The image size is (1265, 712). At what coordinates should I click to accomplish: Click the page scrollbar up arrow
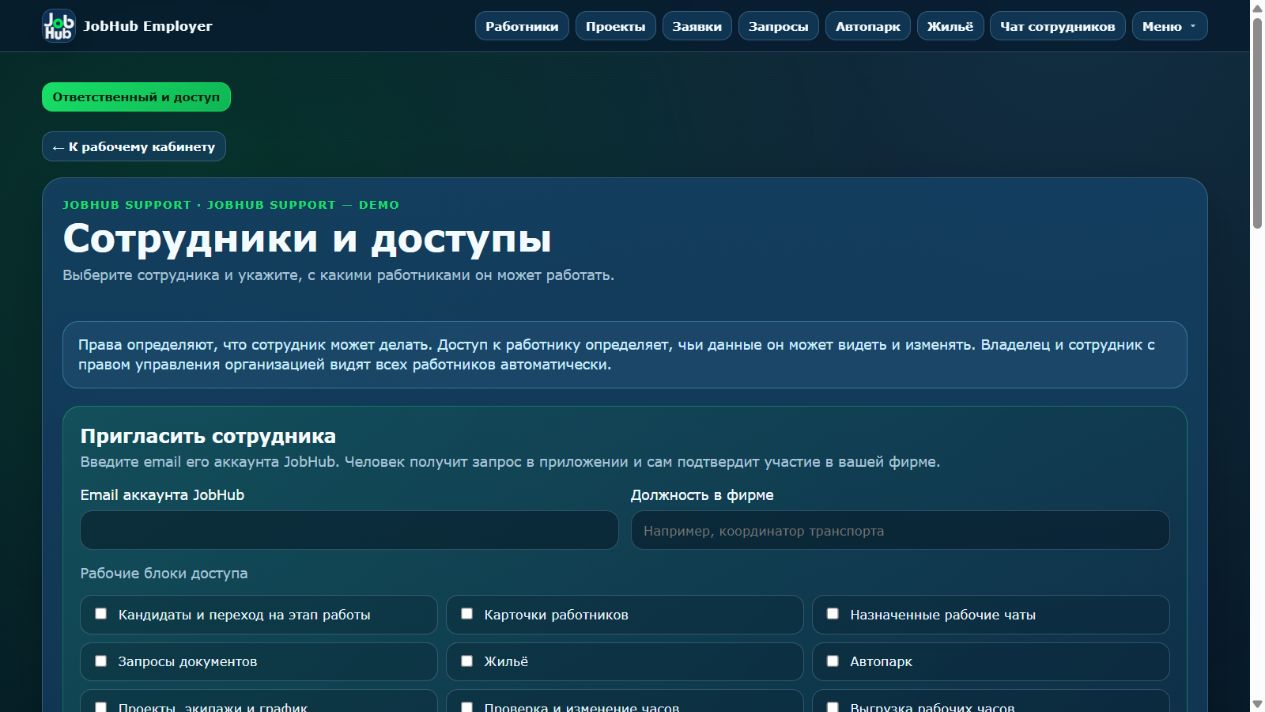pyautogui.click(x=1257, y=8)
